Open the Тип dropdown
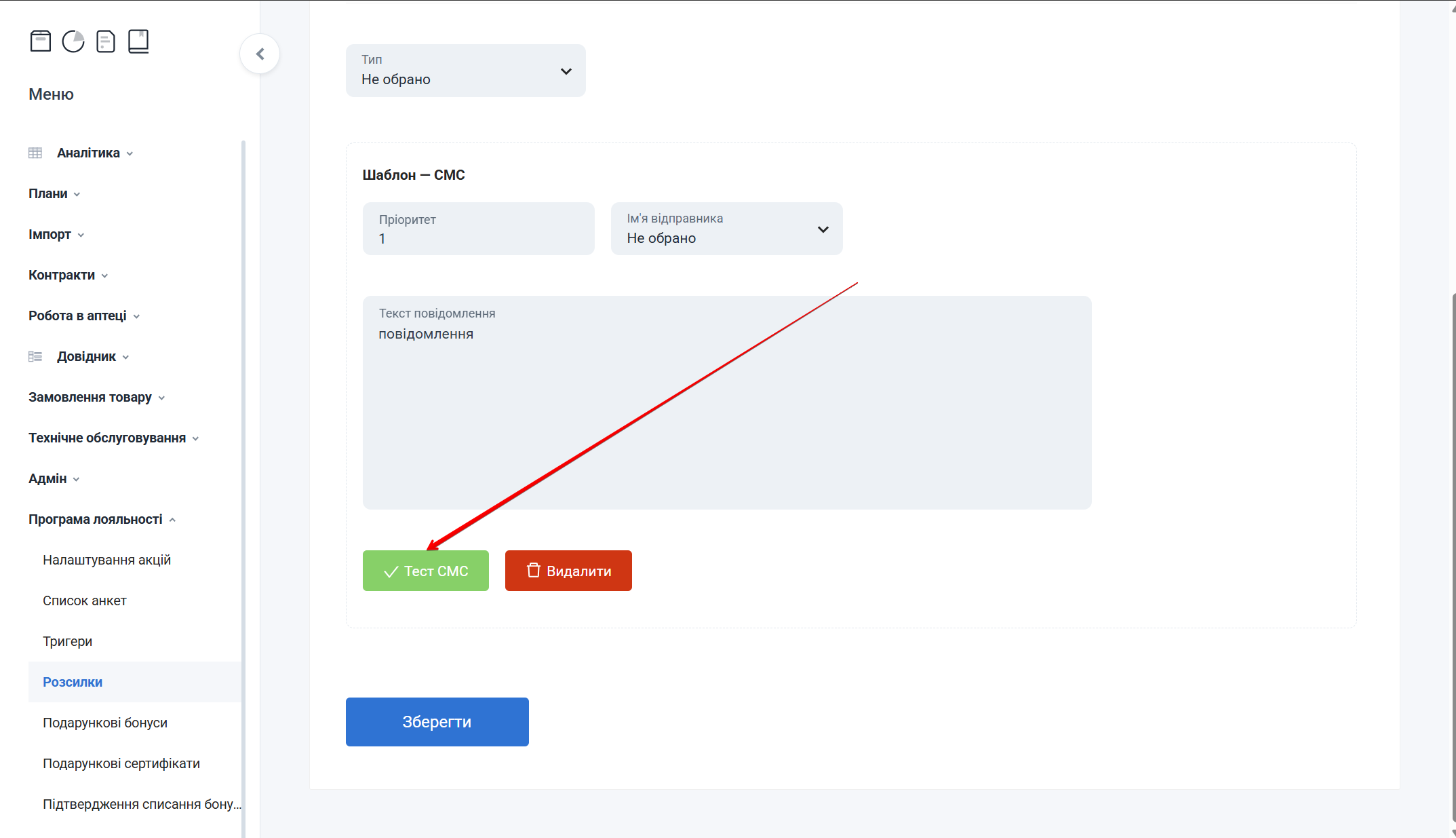Viewport: 1456px width, 838px height. [465, 71]
